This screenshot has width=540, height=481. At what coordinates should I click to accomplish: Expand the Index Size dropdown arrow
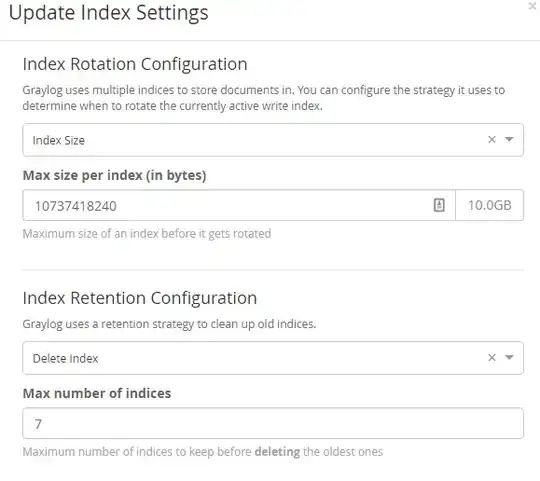(x=509, y=139)
